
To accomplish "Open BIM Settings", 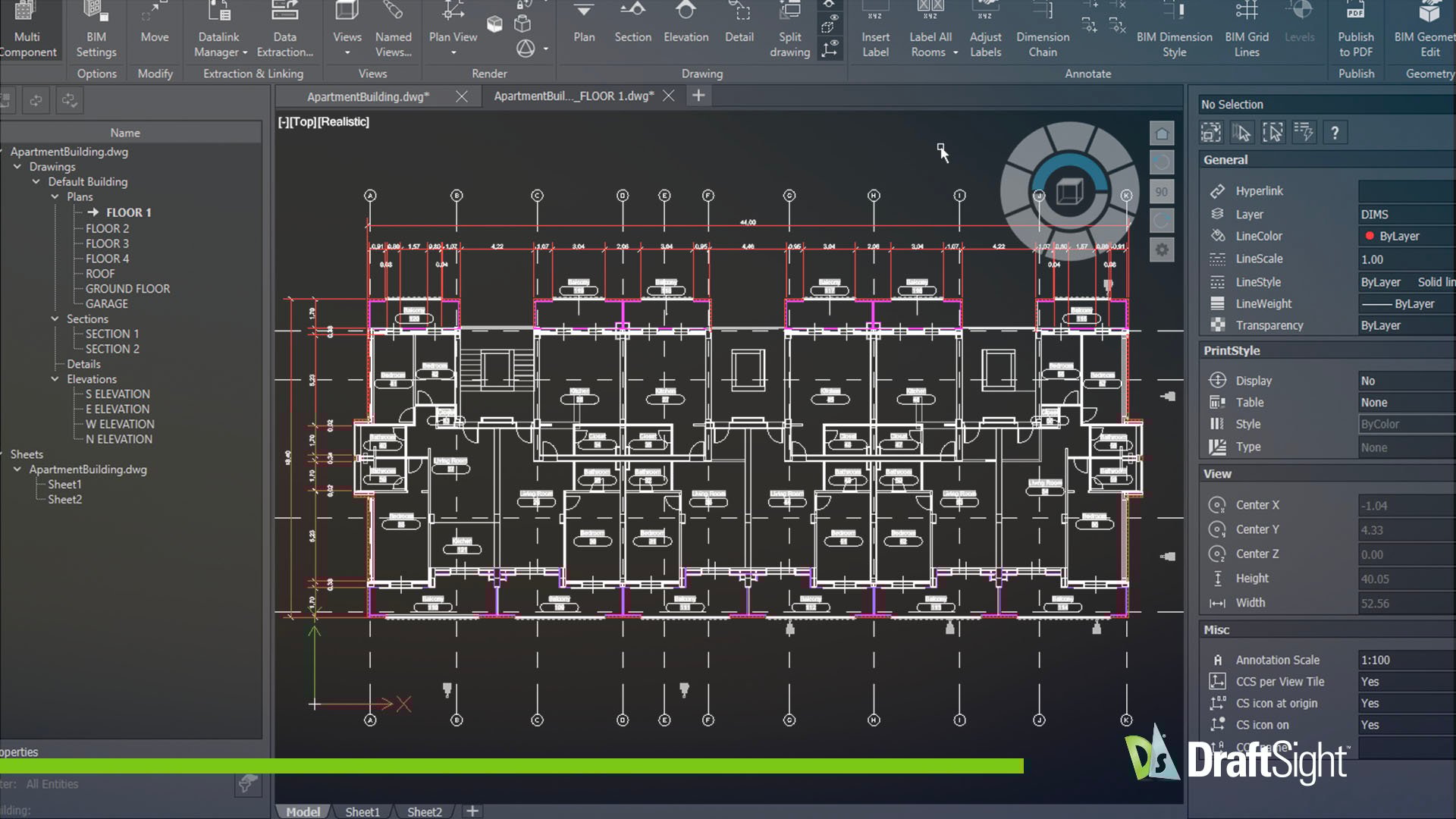I will pos(96,30).
